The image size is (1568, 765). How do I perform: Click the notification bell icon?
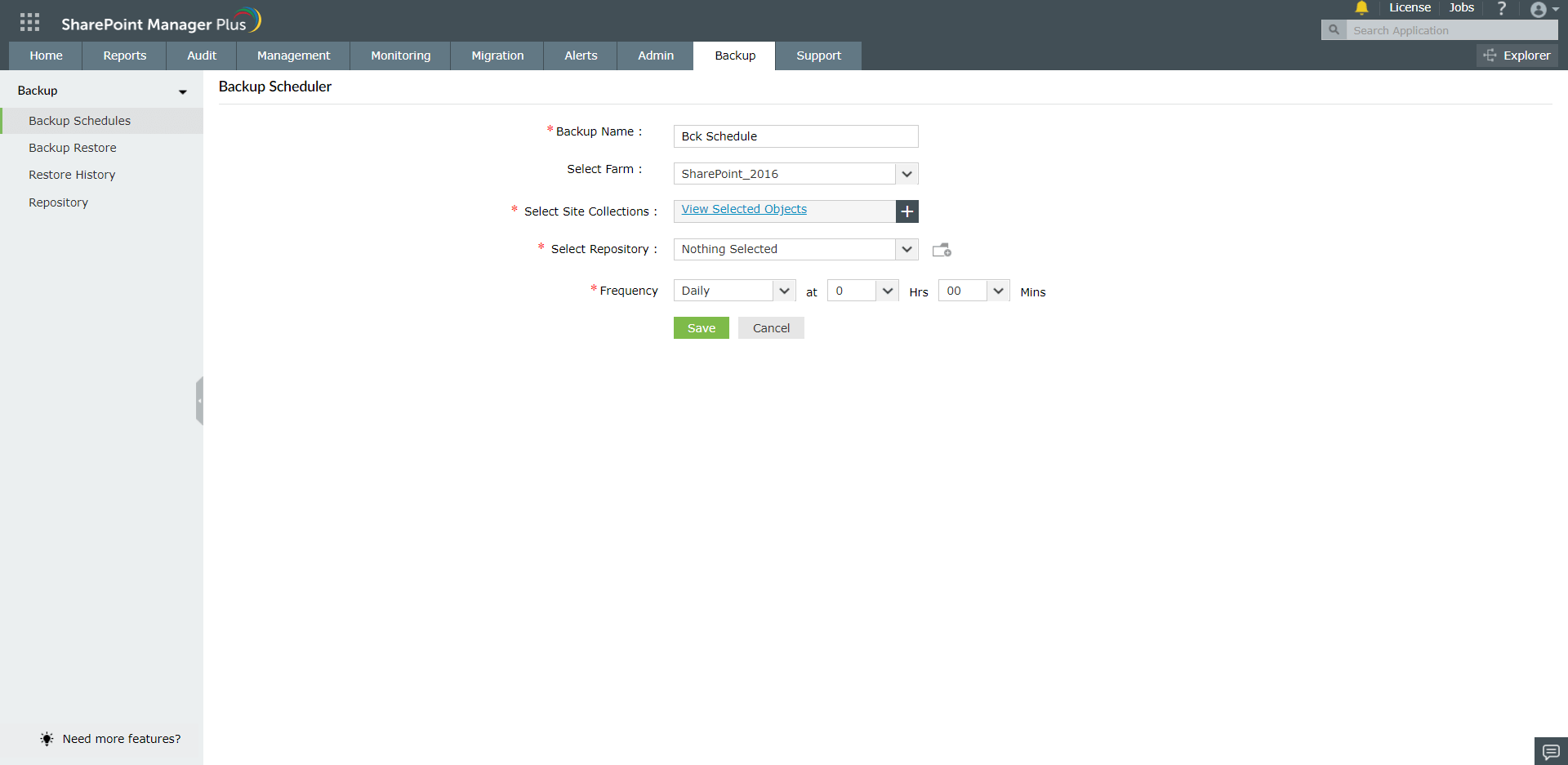(x=1361, y=8)
